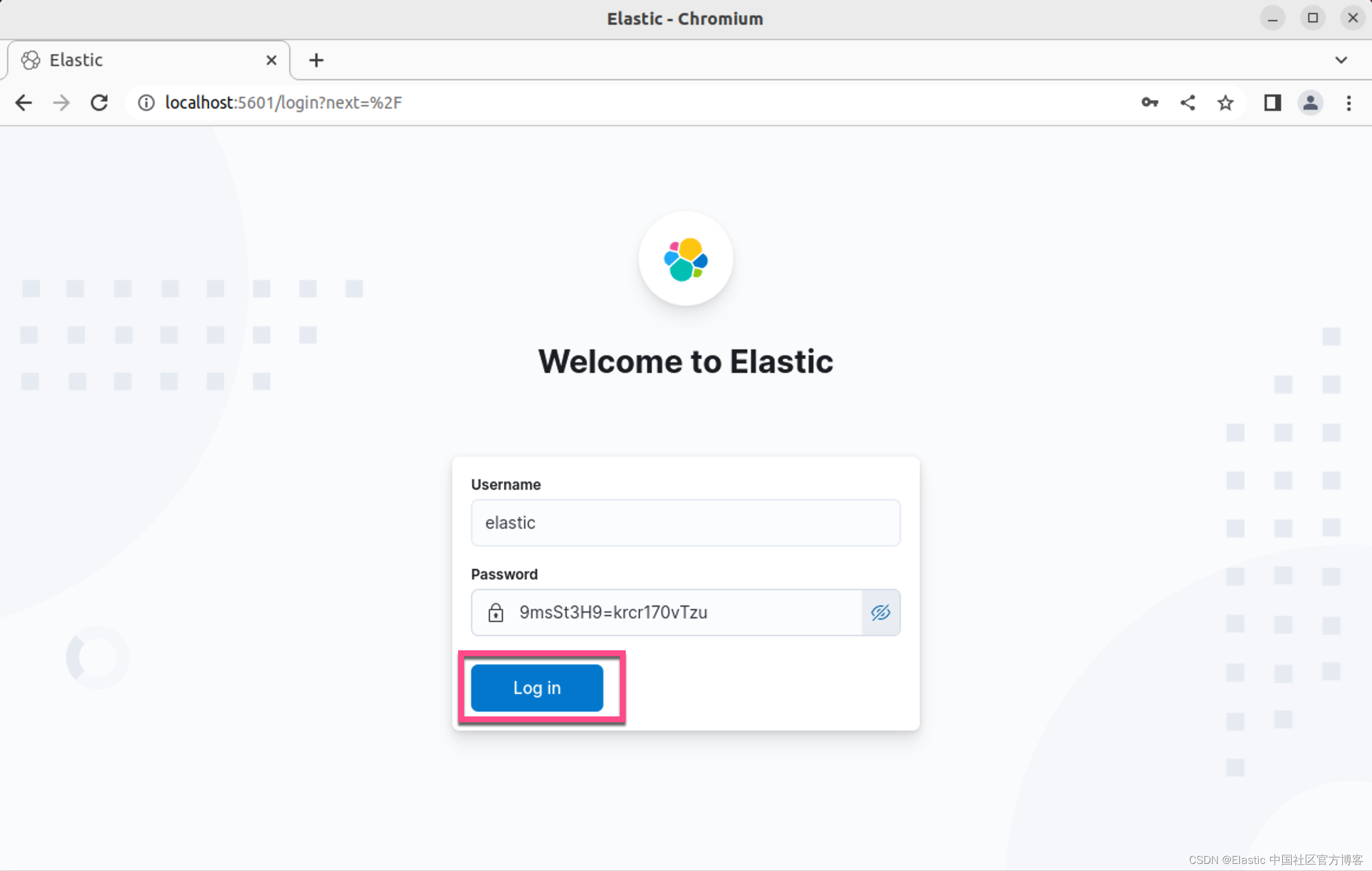Focus the address bar URL
1372x871 pixels.
click(x=531, y=103)
